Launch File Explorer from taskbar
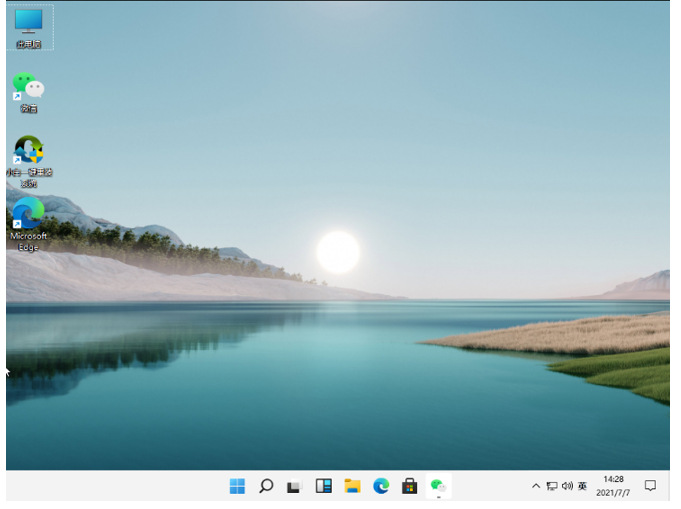The width and height of the screenshot is (681, 509). coord(352,486)
